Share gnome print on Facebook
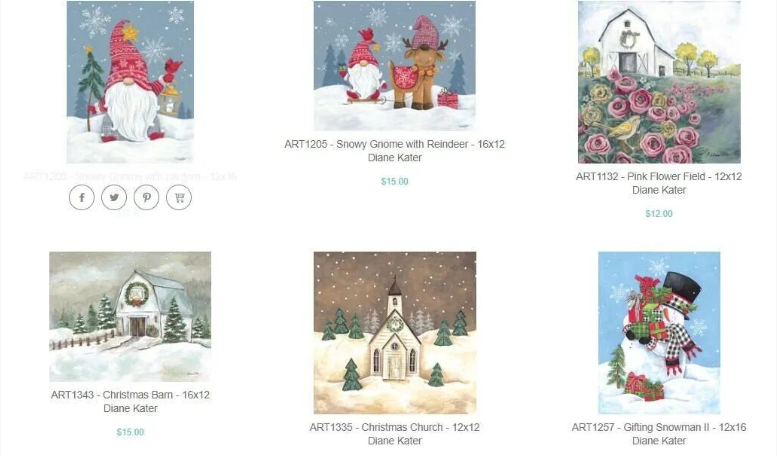The width and height of the screenshot is (777, 456). [x=82, y=197]
